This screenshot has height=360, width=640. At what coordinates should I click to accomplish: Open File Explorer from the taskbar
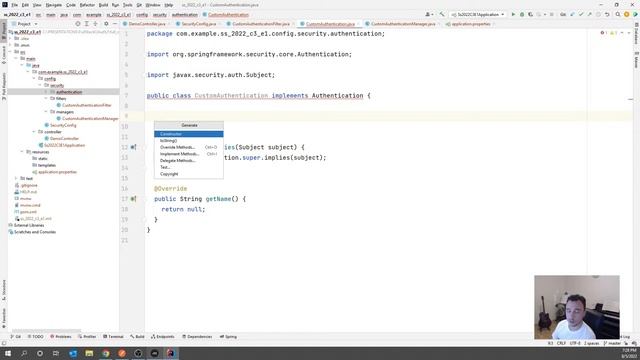pos(89,353)
